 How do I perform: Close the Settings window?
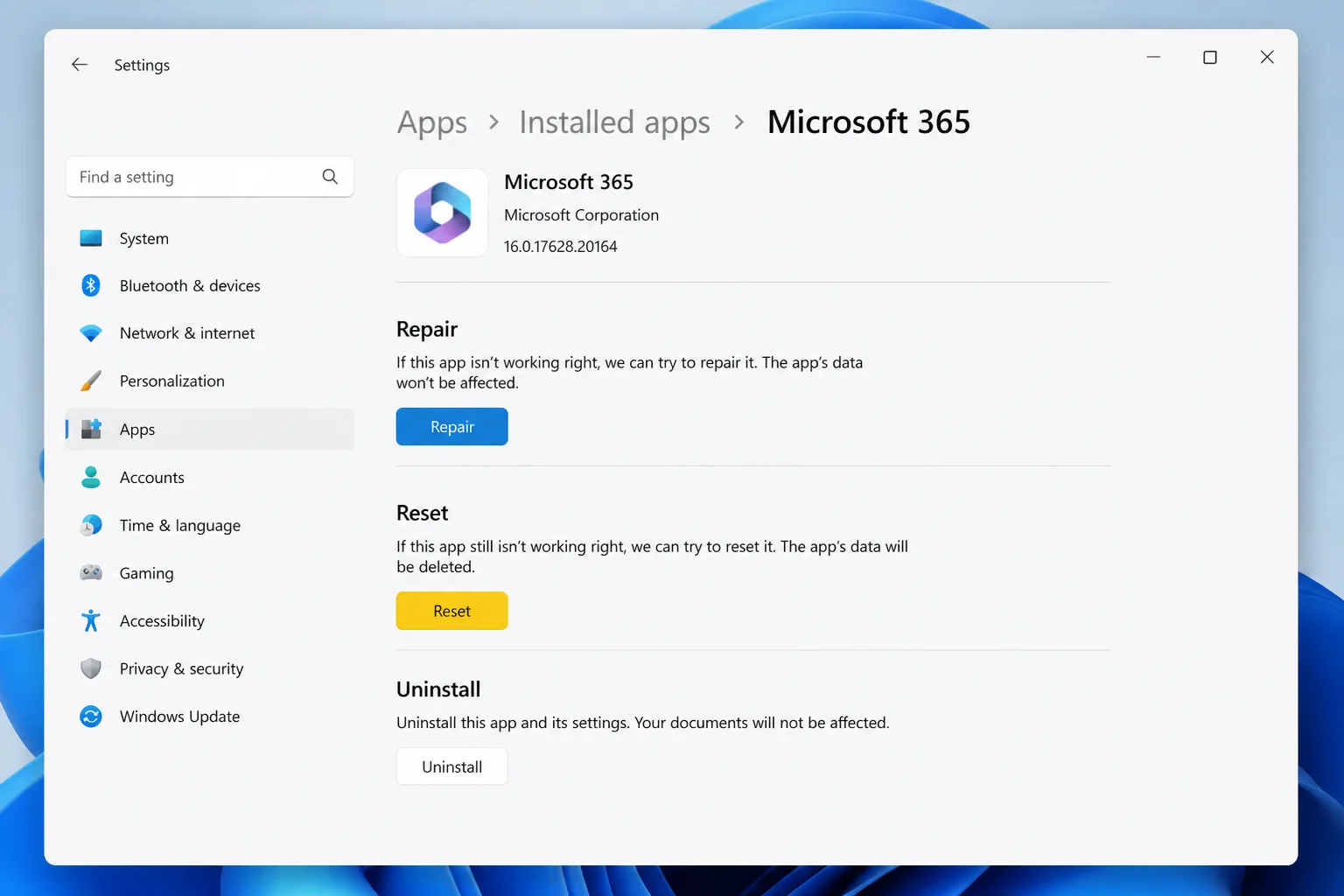click(1267, 57)
